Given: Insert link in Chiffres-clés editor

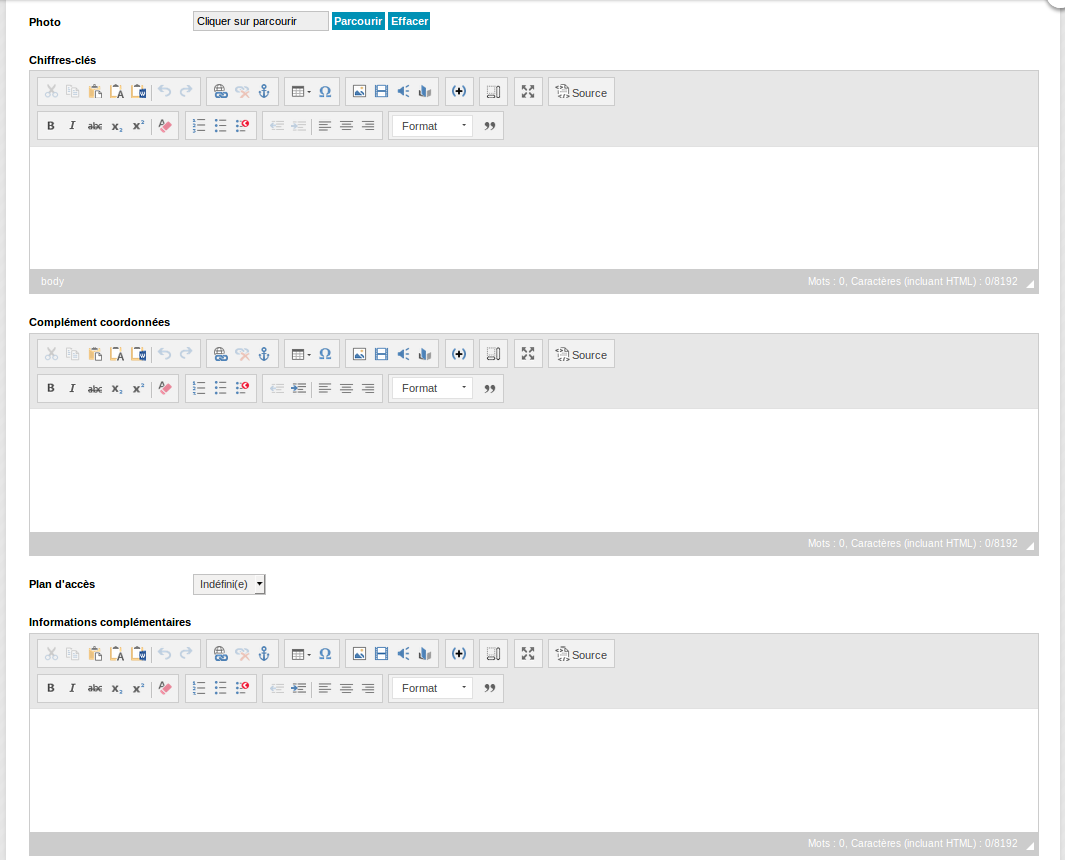Looking at the screenshot, I should 220,91.
